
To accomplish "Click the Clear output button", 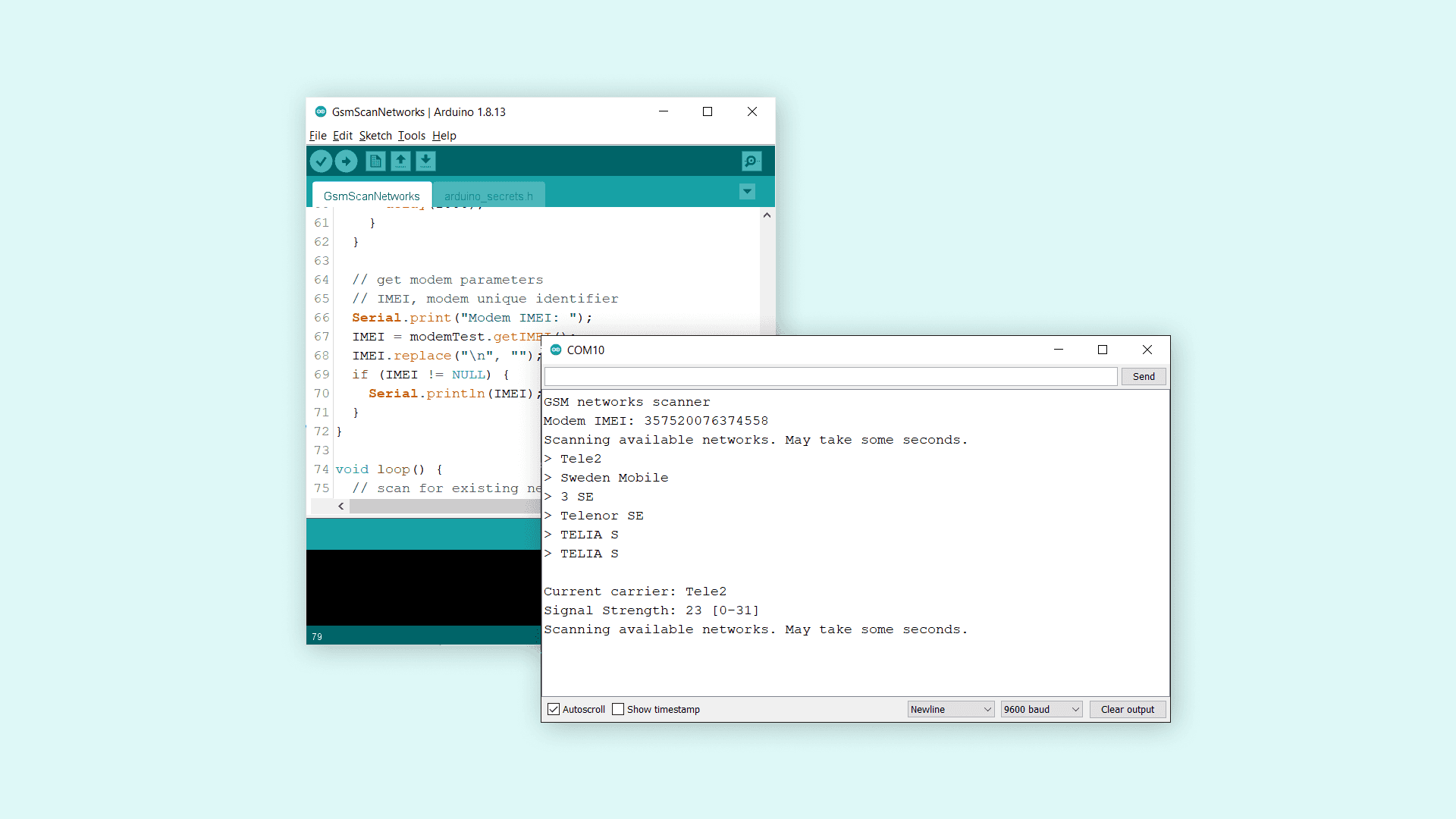I will pyautogui.click(x=1128, y=709).
